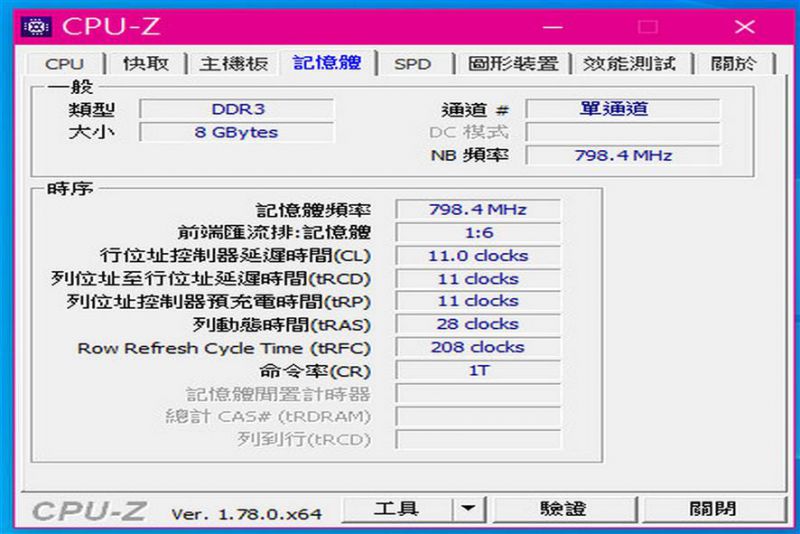Open the 主機板 tab
800x534 pixels.
tap(234, 64)
